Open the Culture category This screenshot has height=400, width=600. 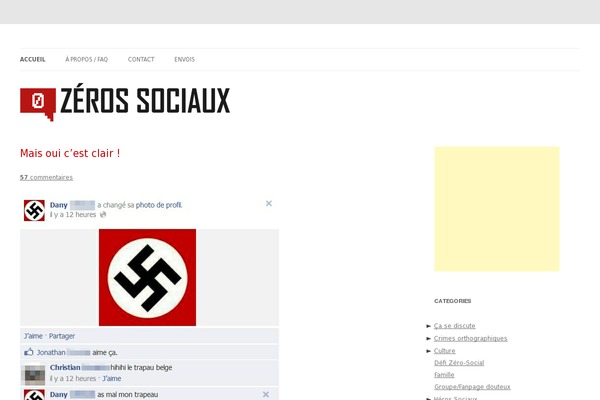[x=445, y=351]
